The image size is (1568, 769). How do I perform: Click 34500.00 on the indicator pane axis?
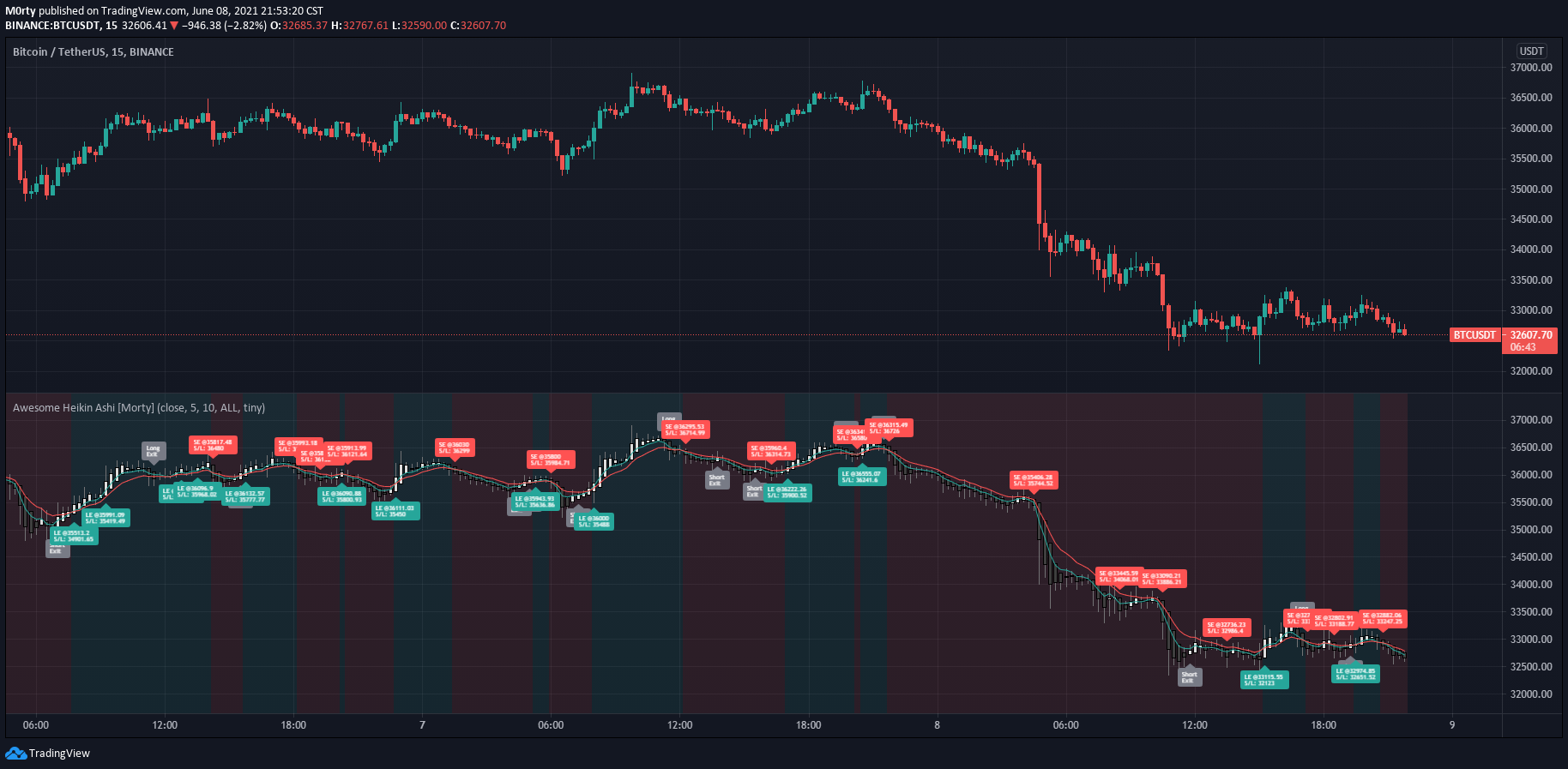1531,557
